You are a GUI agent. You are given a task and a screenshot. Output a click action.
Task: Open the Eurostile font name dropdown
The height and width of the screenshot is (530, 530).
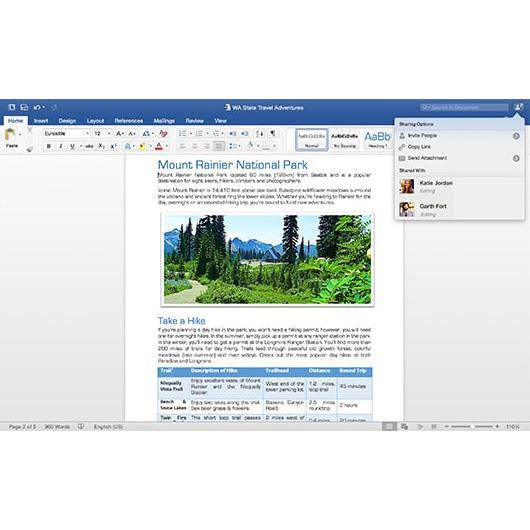tap(66, 134)
